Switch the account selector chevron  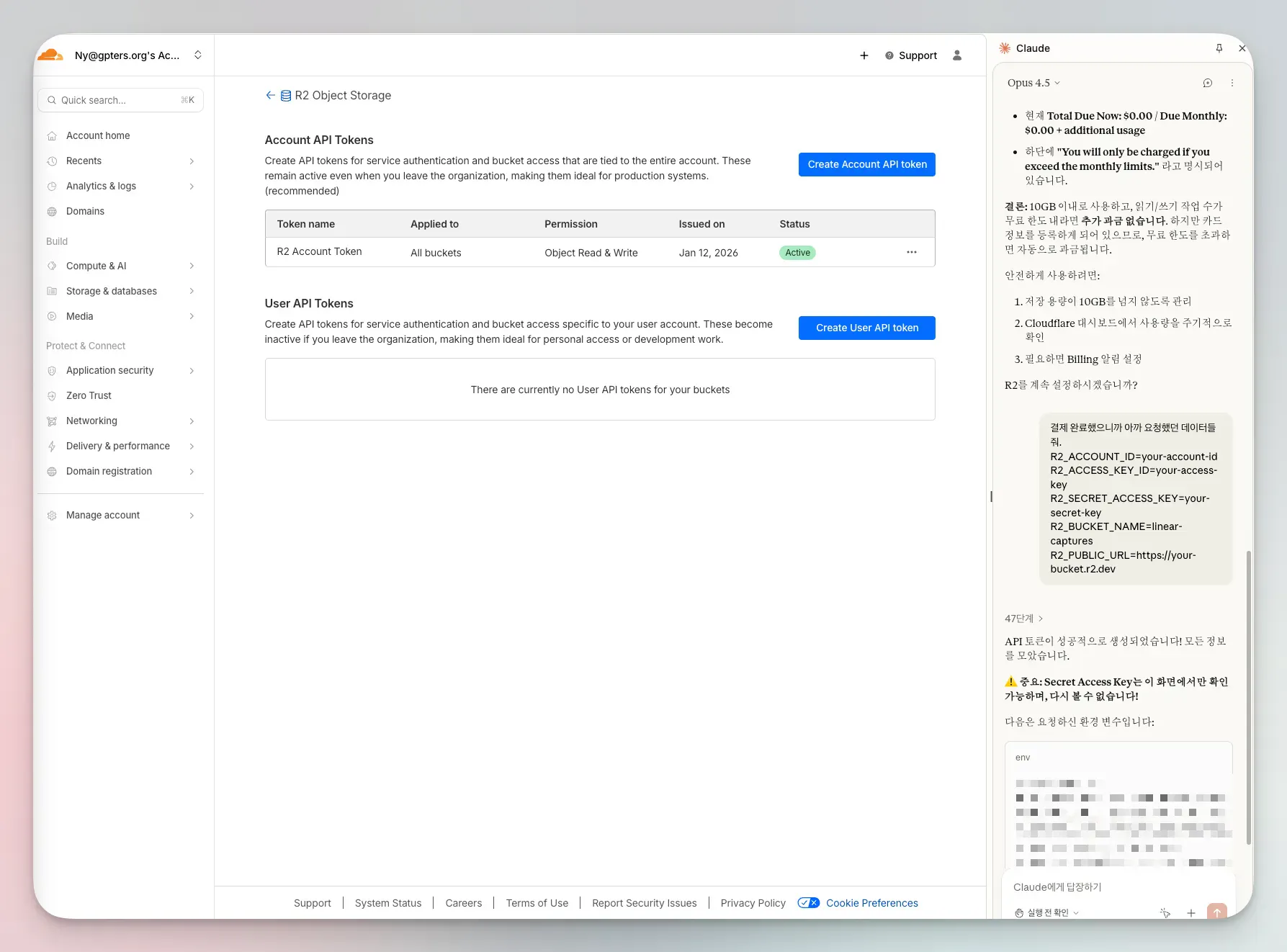(x=198, y=55)
